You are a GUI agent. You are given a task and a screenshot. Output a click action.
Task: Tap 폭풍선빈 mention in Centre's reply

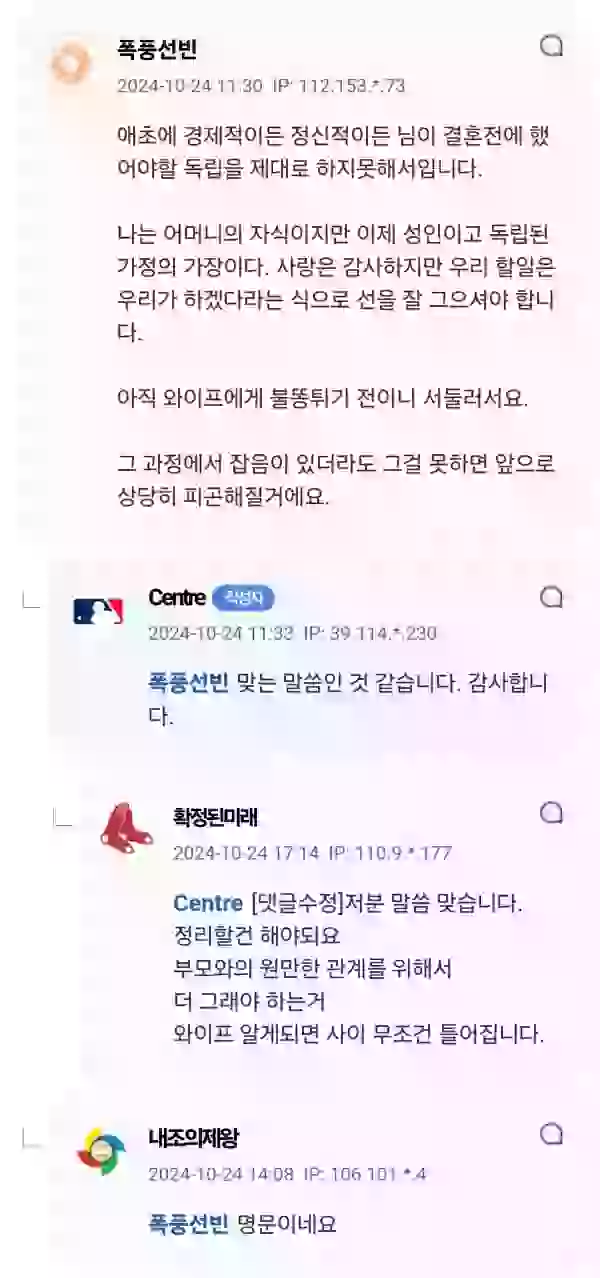[x=188, y=685]
